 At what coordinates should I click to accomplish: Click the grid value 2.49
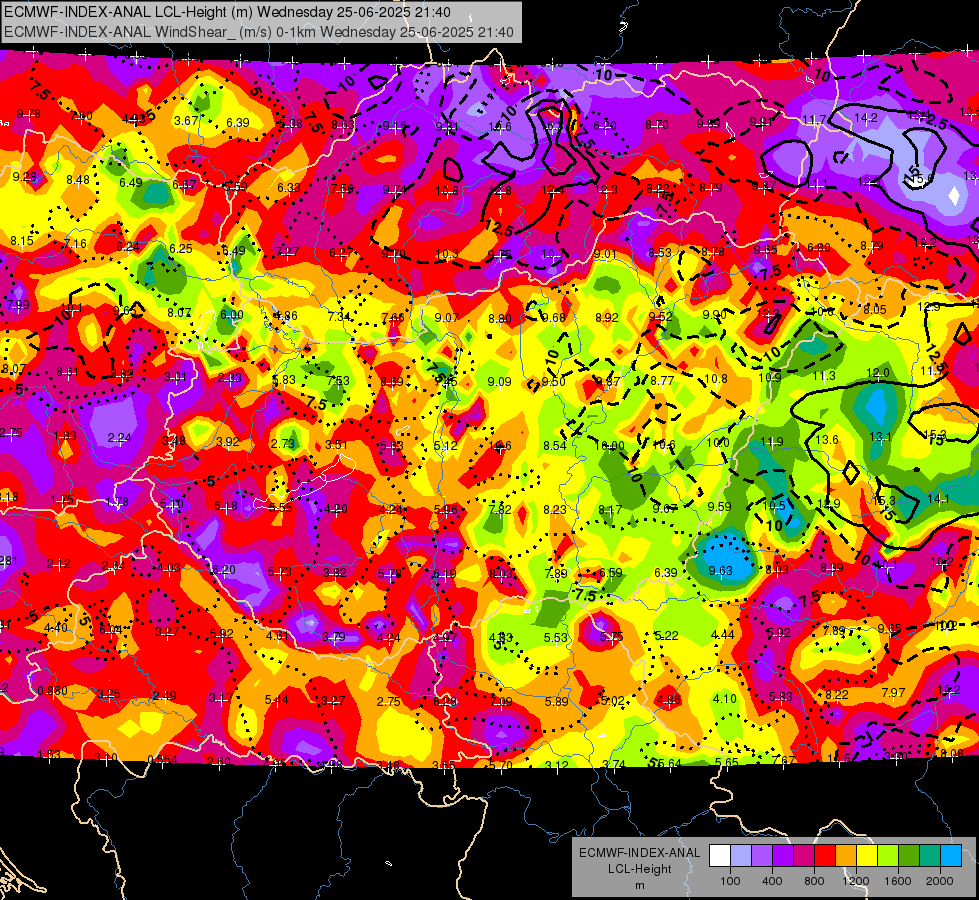tap(164, 695)
